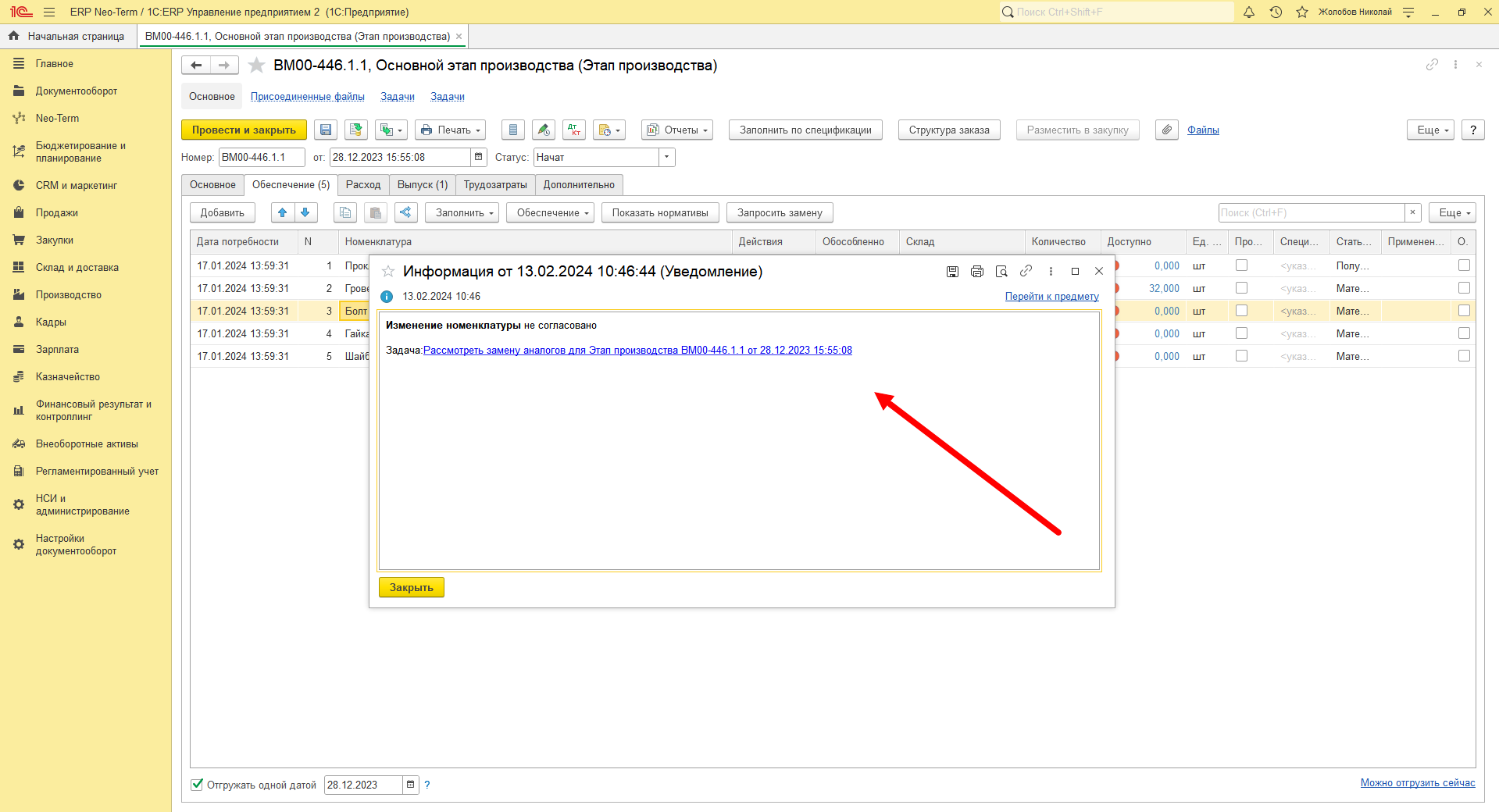Viewport: 1499px width, 812px height.
Task: Open the notifications bell
Action: click(x=1249, y=12)
